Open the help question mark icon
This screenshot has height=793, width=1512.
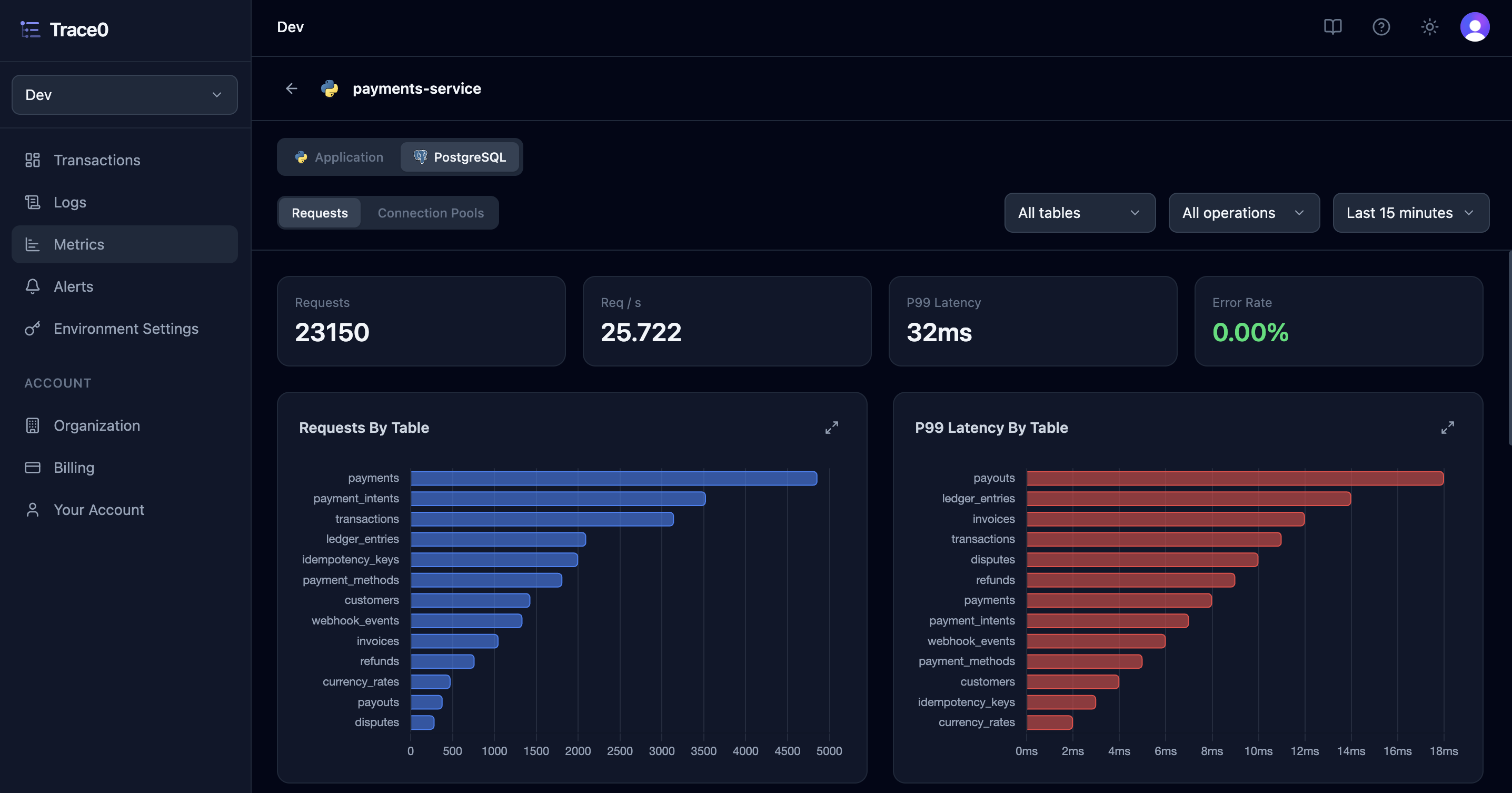click(x=1381, y=27)
